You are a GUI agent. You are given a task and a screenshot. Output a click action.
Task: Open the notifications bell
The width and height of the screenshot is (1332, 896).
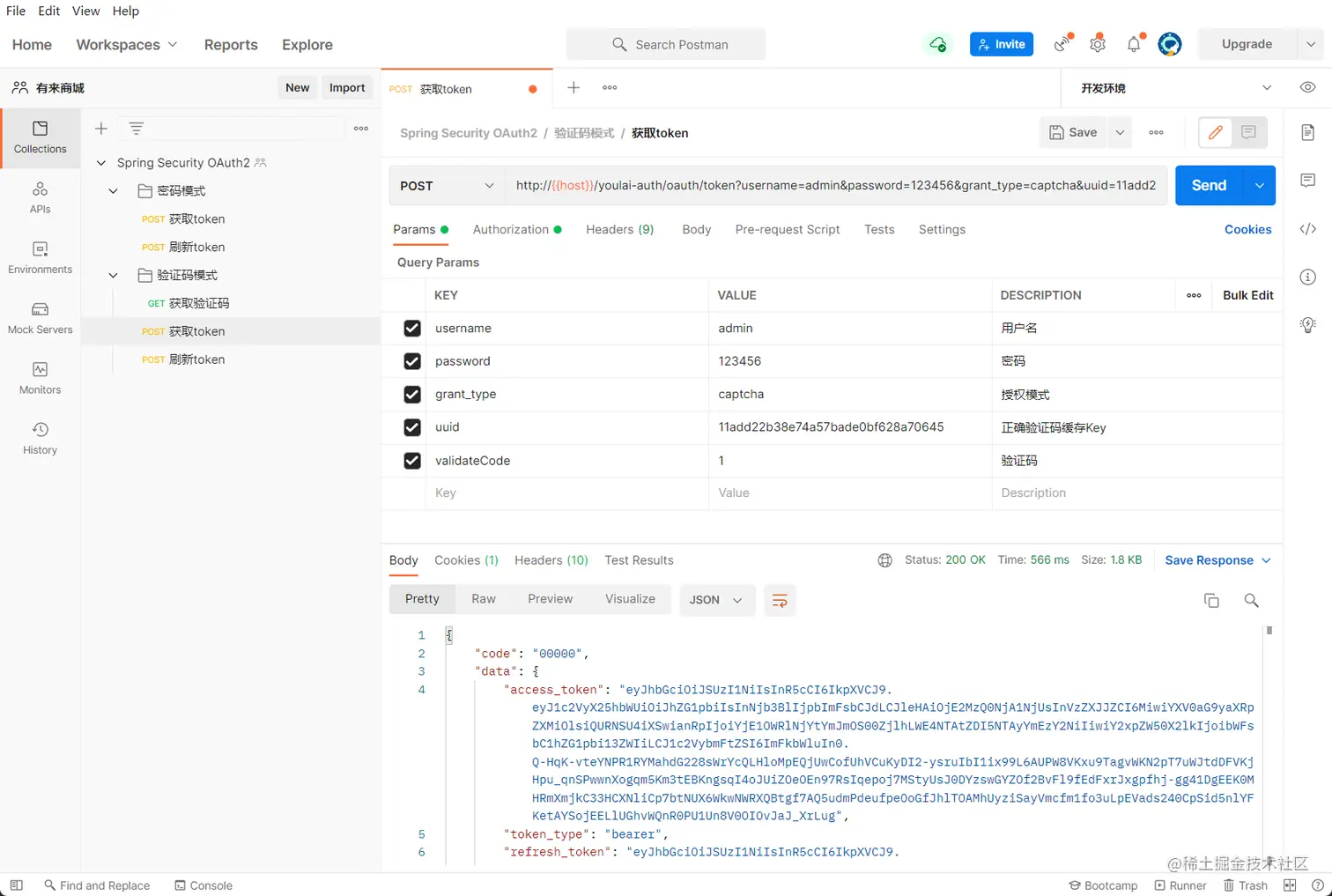coord(1134,44)
